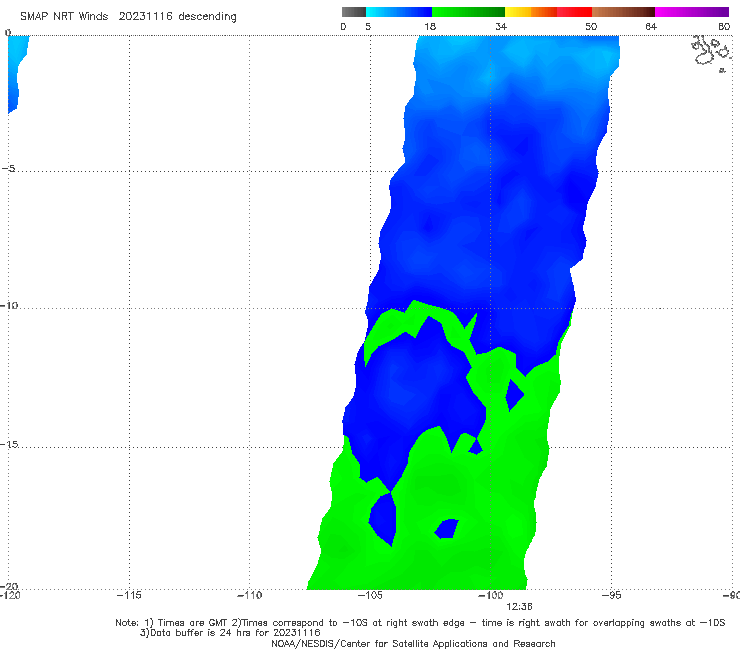Screen dimensions: 740x650
Task: Click the color bar label '18'
Action: click(430, 27)
